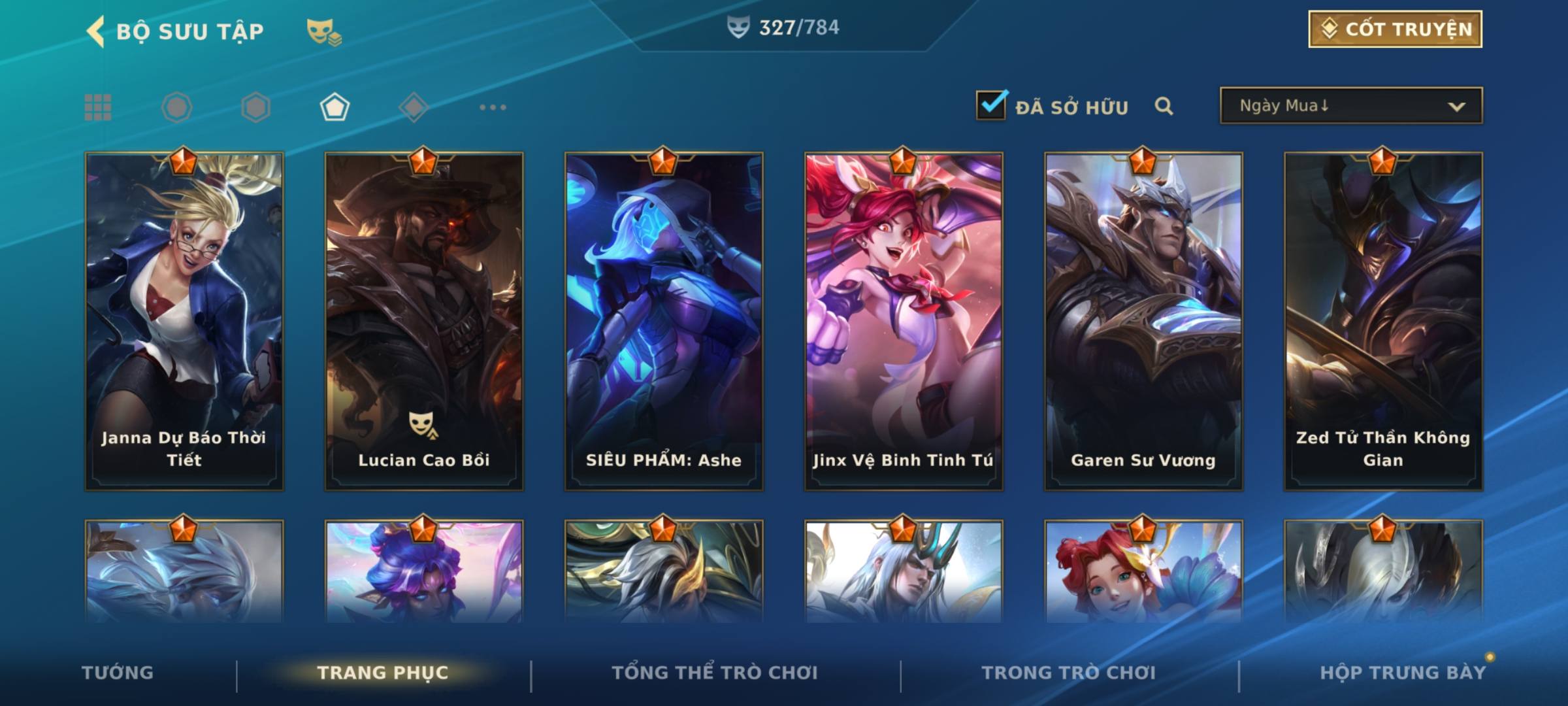Select the diamond rarity filter icon
1568x706 pixels.
(414, 107)
